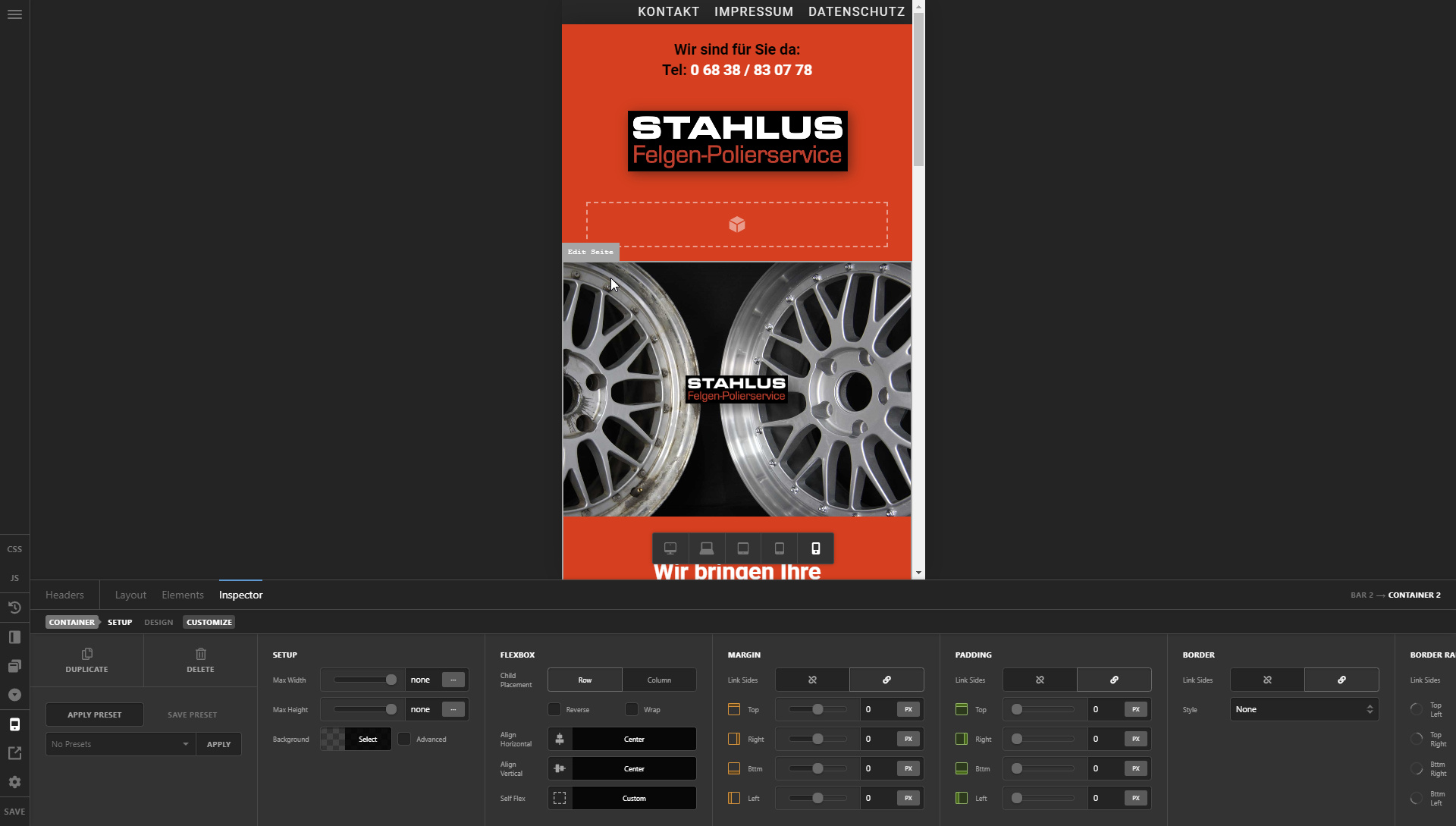Link the Padding sides

point(1114,680)
